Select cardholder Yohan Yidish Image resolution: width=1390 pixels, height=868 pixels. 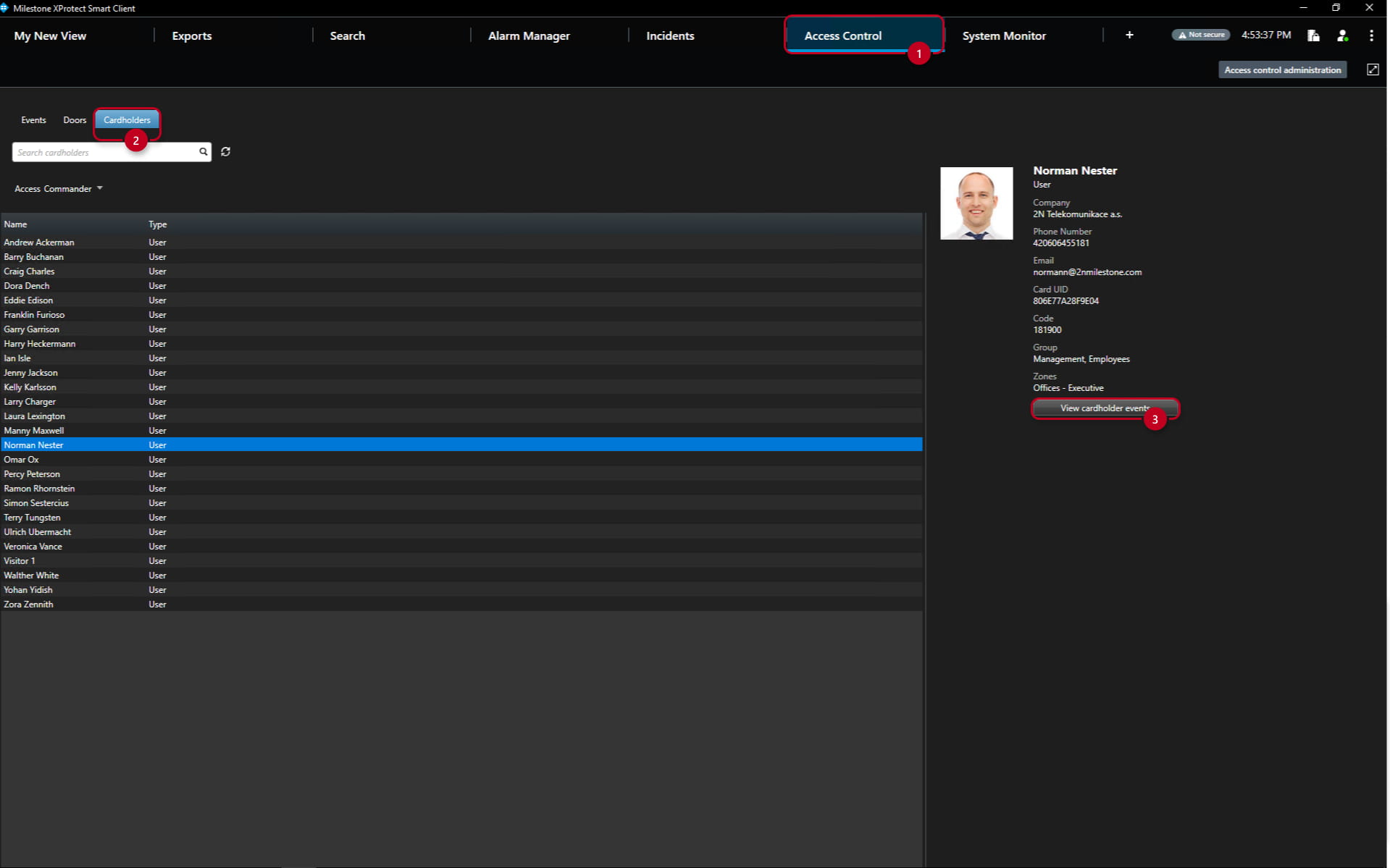coord(461,590)
